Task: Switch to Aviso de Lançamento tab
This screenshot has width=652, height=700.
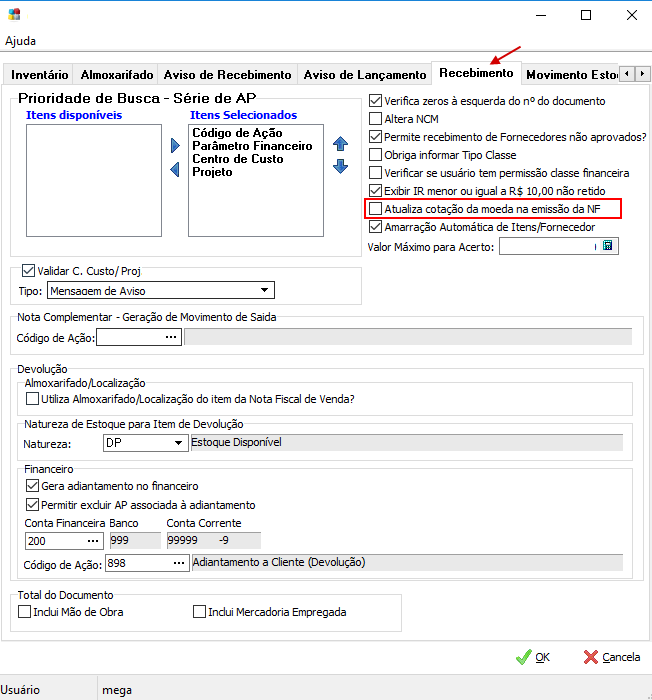Action: pos(365,75)
